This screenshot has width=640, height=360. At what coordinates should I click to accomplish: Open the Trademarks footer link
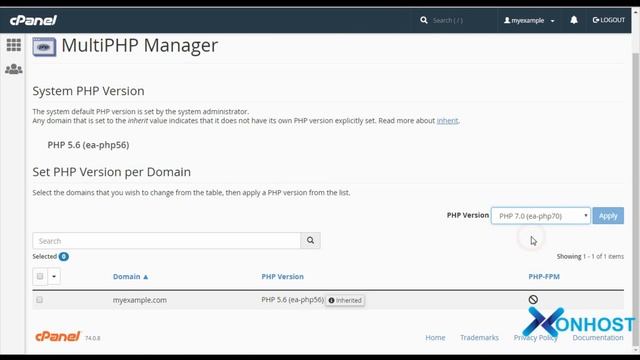(x=479, y=338)
